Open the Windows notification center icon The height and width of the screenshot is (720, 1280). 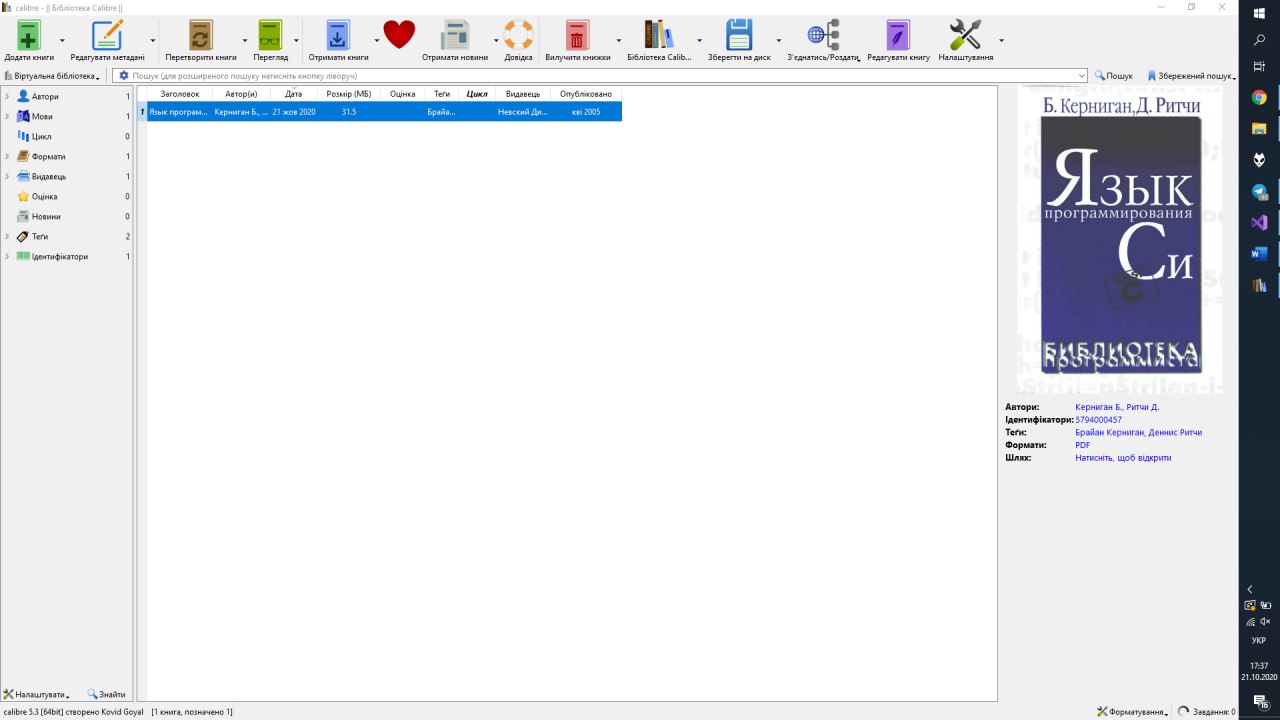pyautogui.click(x=1260, y=702)
